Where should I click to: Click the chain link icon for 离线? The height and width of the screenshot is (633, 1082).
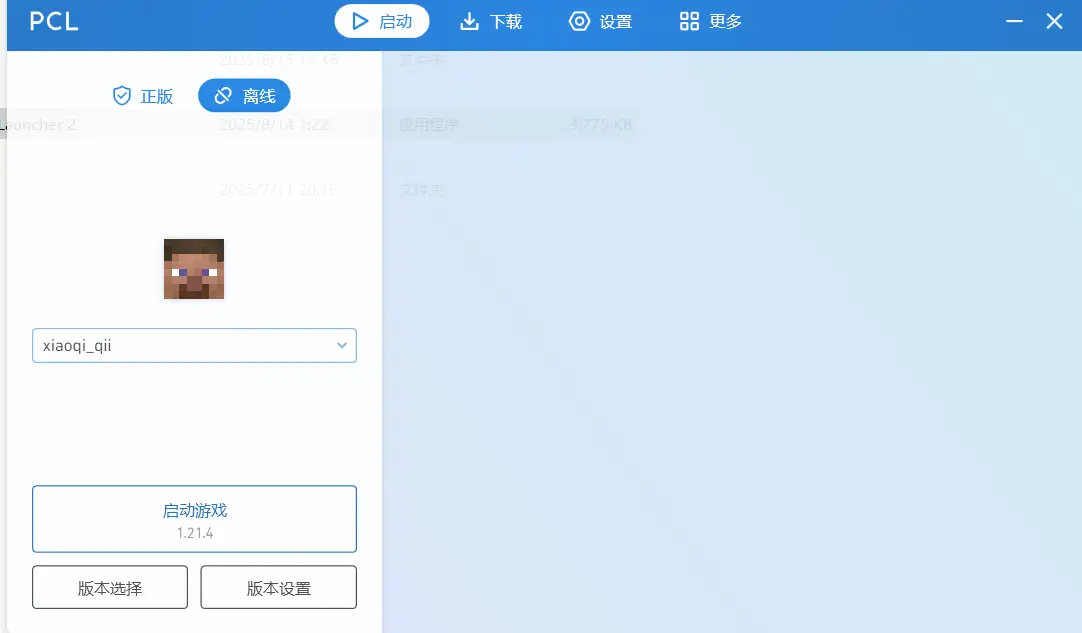click(223, 95)
